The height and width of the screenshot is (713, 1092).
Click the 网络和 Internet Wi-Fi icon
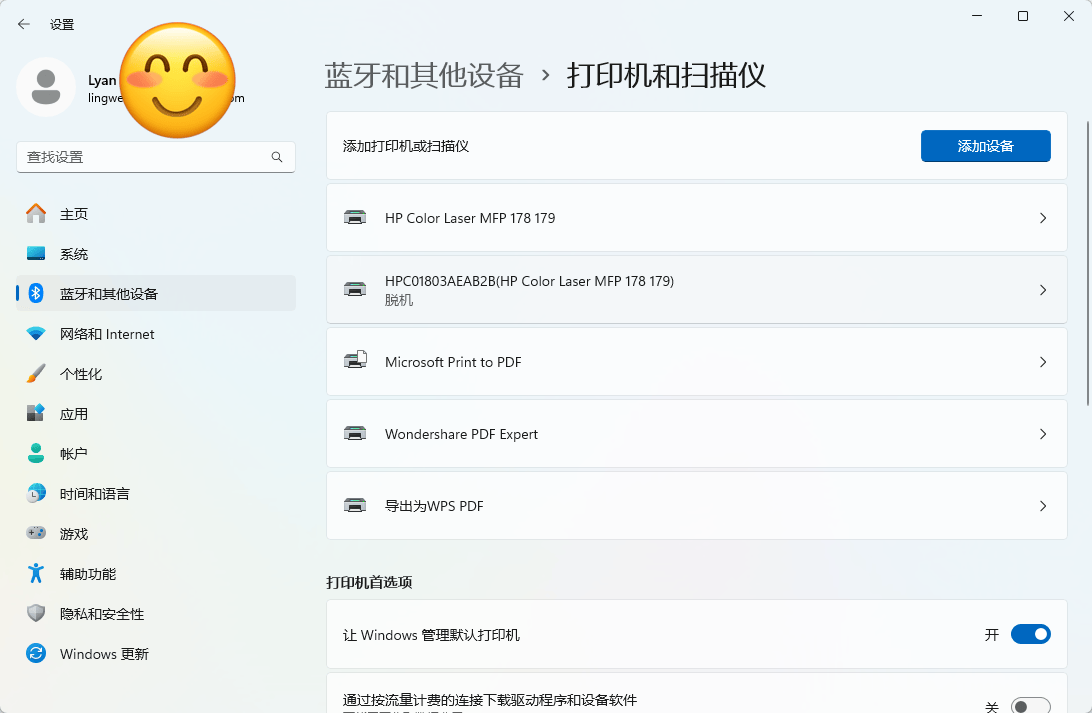coord(36,334)
